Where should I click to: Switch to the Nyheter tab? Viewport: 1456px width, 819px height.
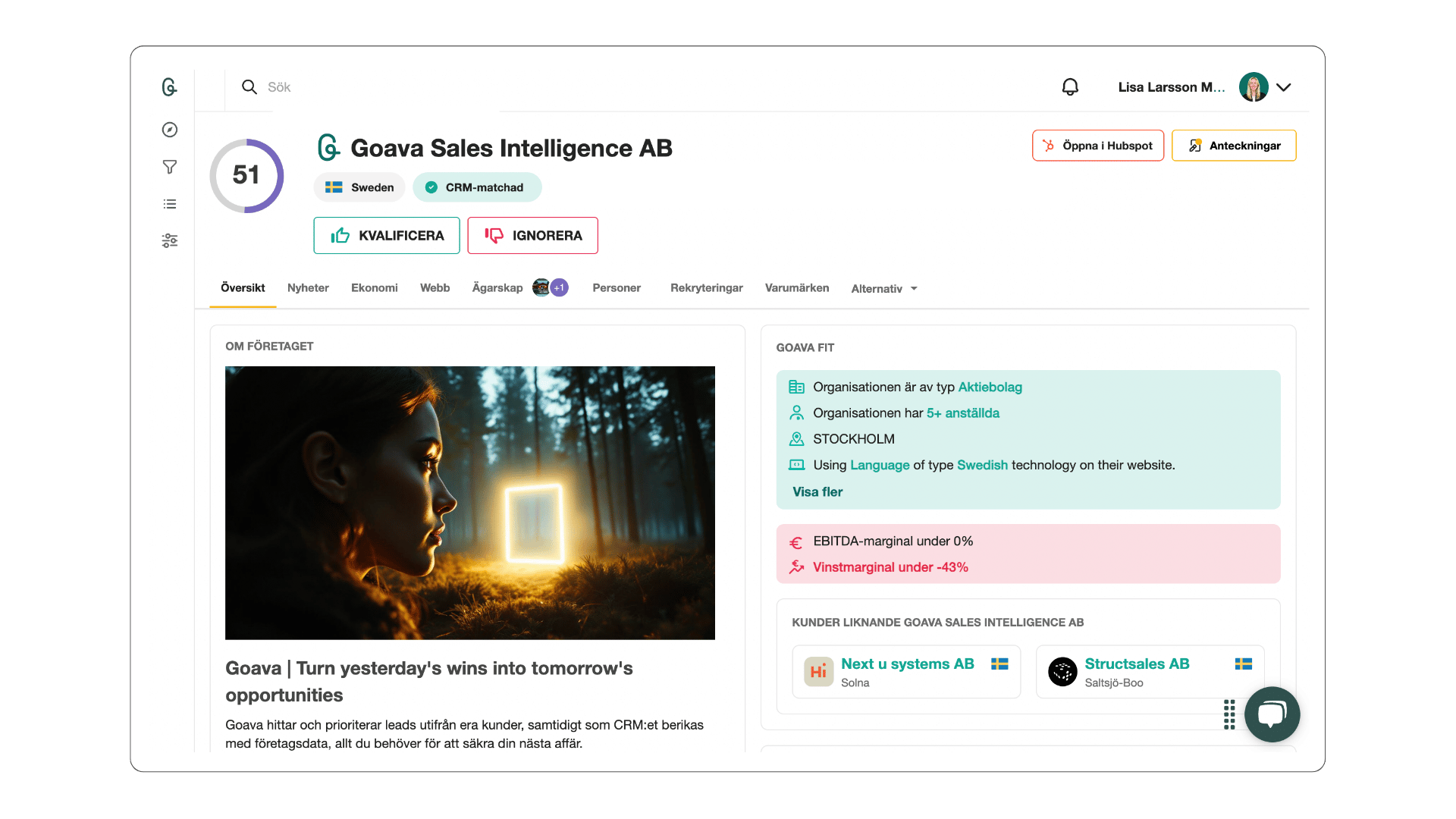tap(308, 288)
